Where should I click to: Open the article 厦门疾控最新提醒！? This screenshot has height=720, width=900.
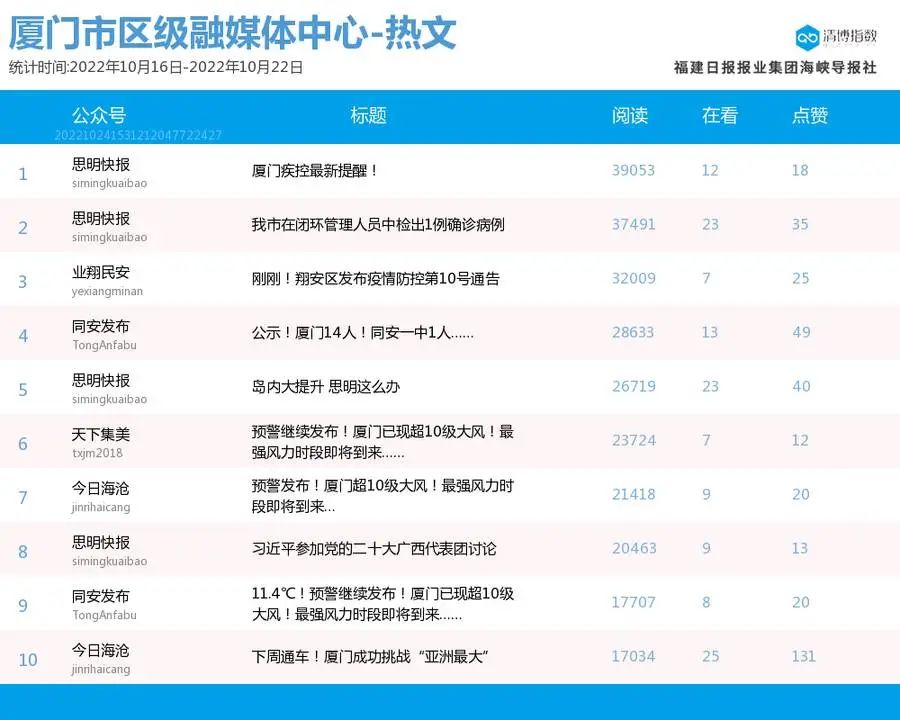coord(315,171)
